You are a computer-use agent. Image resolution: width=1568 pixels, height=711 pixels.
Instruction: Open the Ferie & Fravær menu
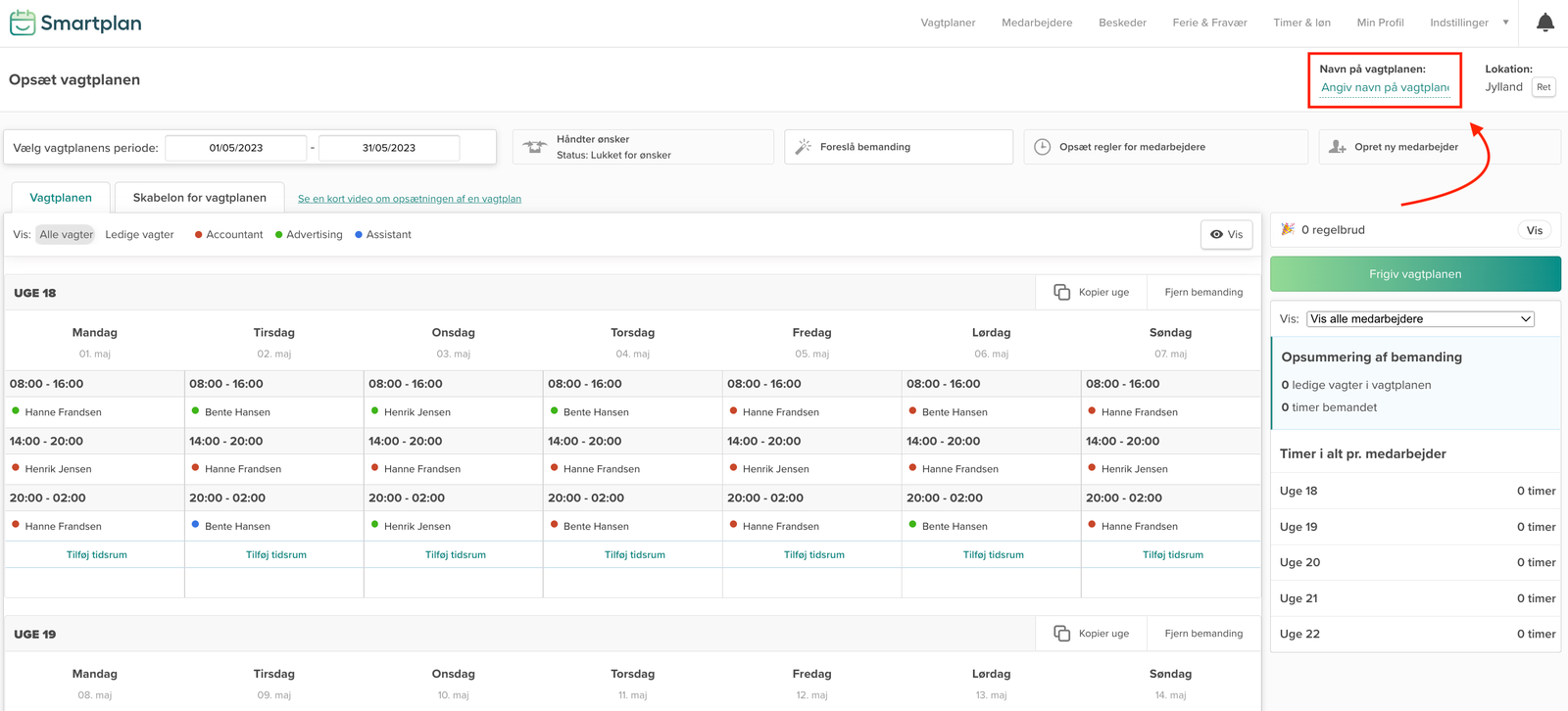(x=1209, y=23)
